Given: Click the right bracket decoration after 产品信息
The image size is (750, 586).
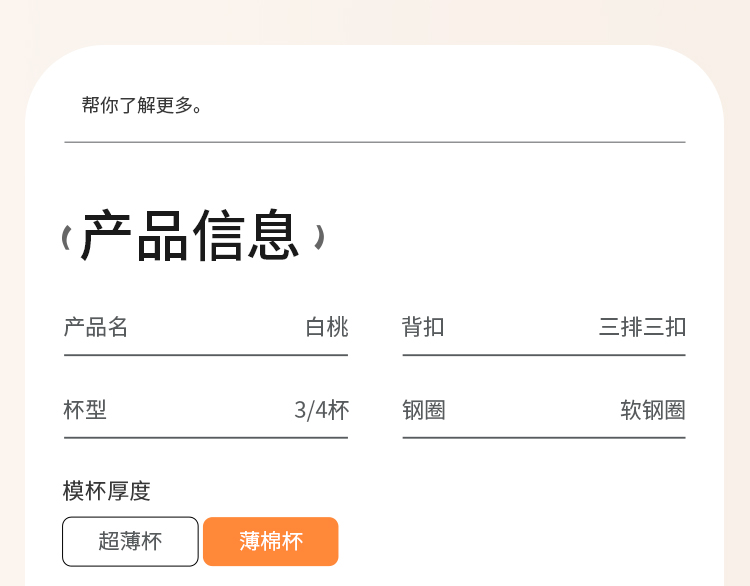Looking at the screenshot, I should click(319, 237).
